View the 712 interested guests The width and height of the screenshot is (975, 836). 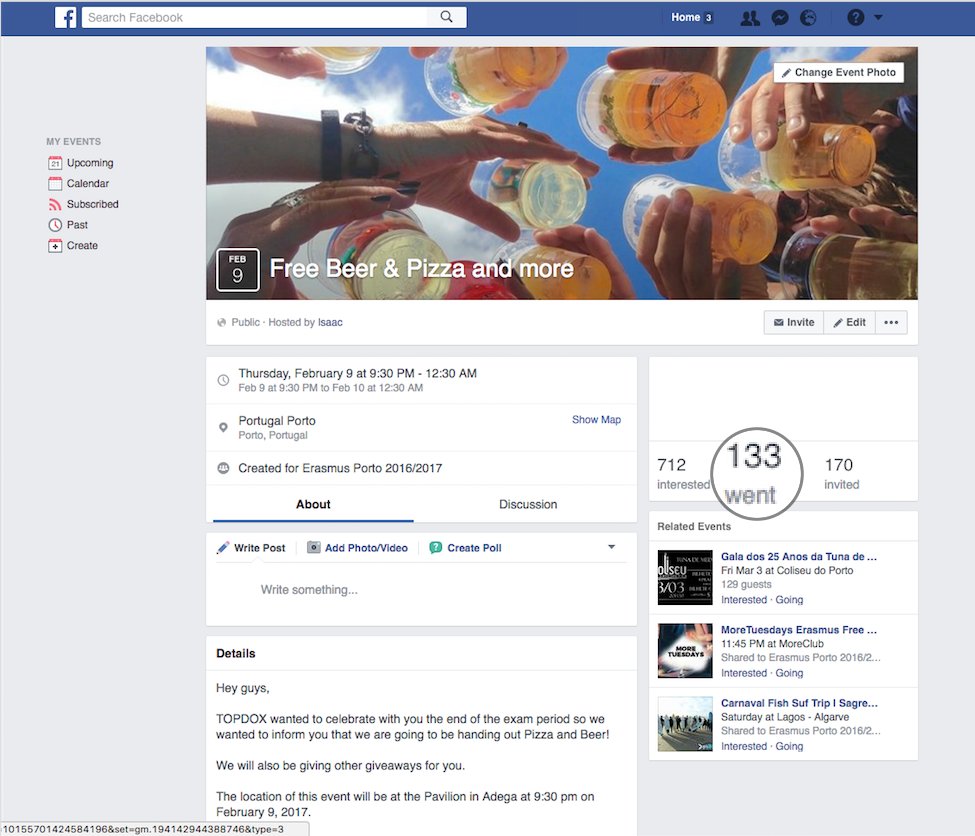(683, 473)
